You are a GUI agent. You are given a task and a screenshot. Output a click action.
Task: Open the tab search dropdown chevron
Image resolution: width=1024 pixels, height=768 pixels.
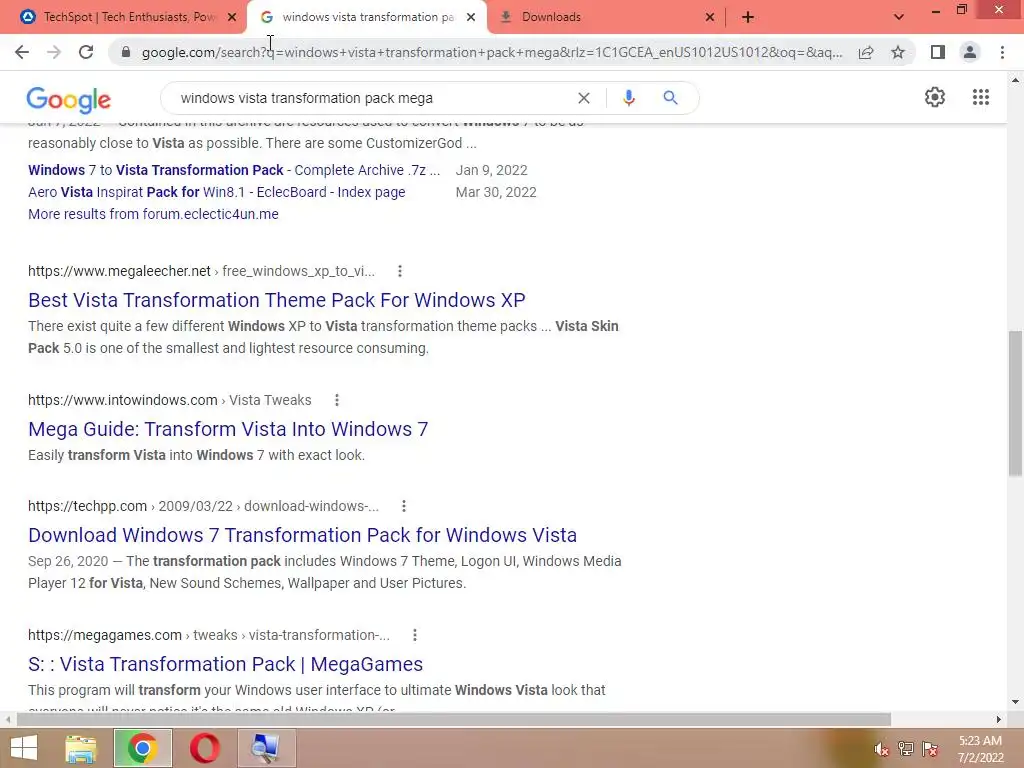(x=899, y=17)
